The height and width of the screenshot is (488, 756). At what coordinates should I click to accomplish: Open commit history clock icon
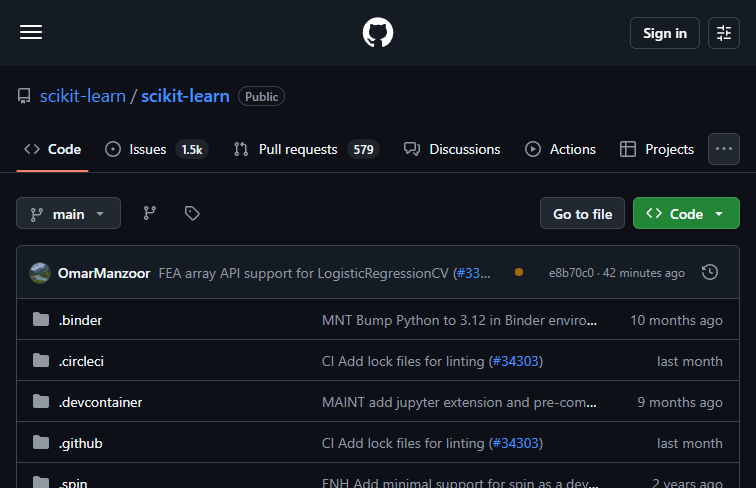click(710, 272)
